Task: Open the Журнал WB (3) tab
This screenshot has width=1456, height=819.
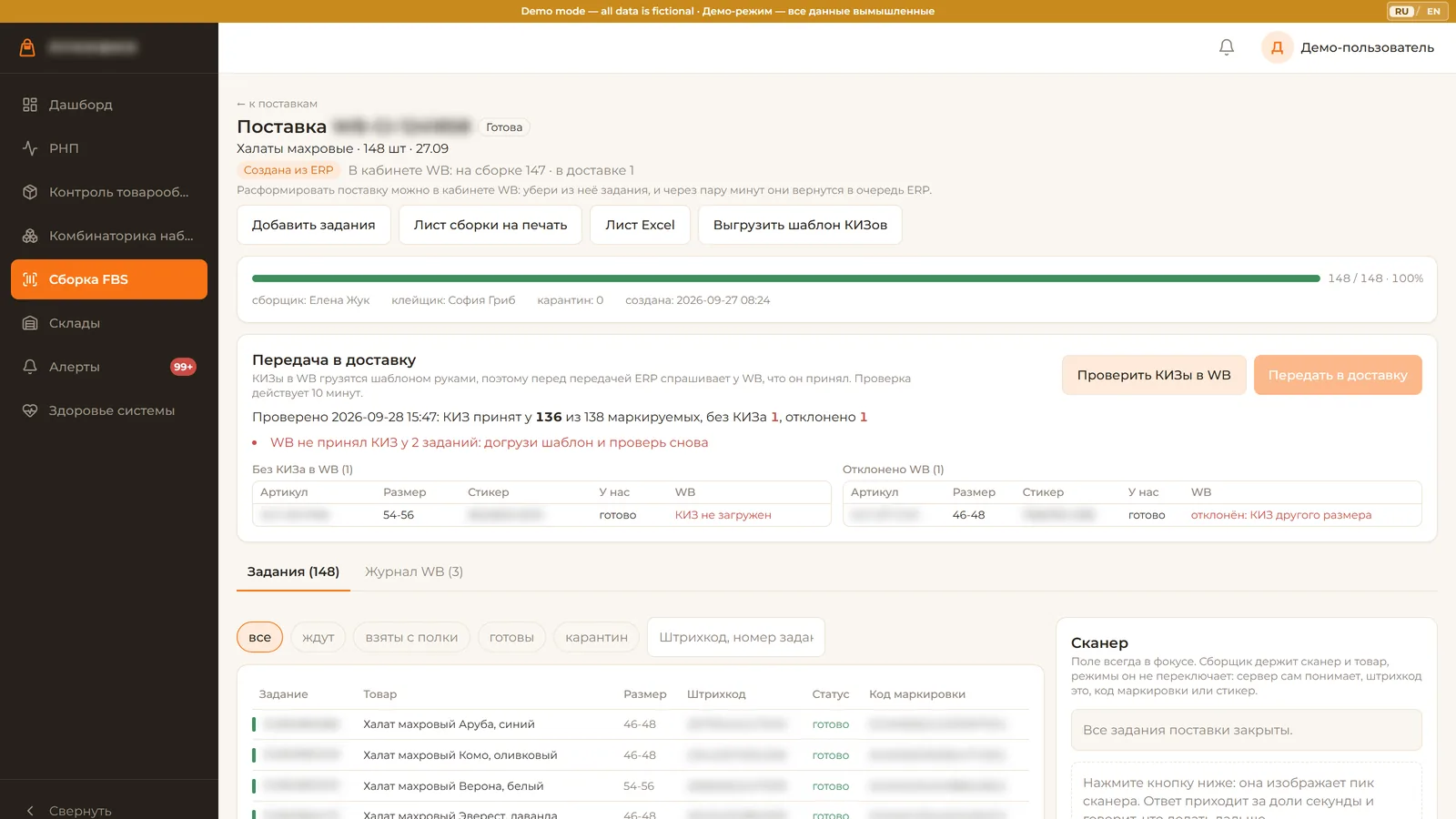Action: click(414, 571)
